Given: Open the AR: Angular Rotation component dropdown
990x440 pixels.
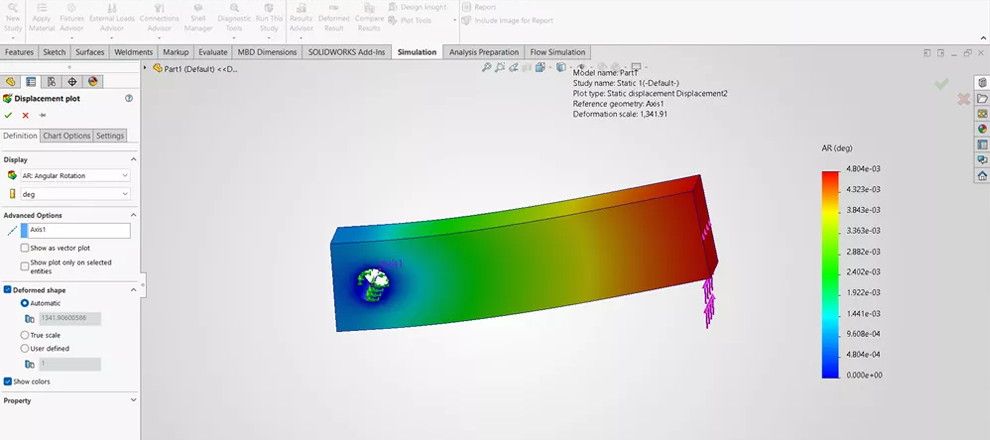Looking at the screenshot, I should [x=75, y=175].
